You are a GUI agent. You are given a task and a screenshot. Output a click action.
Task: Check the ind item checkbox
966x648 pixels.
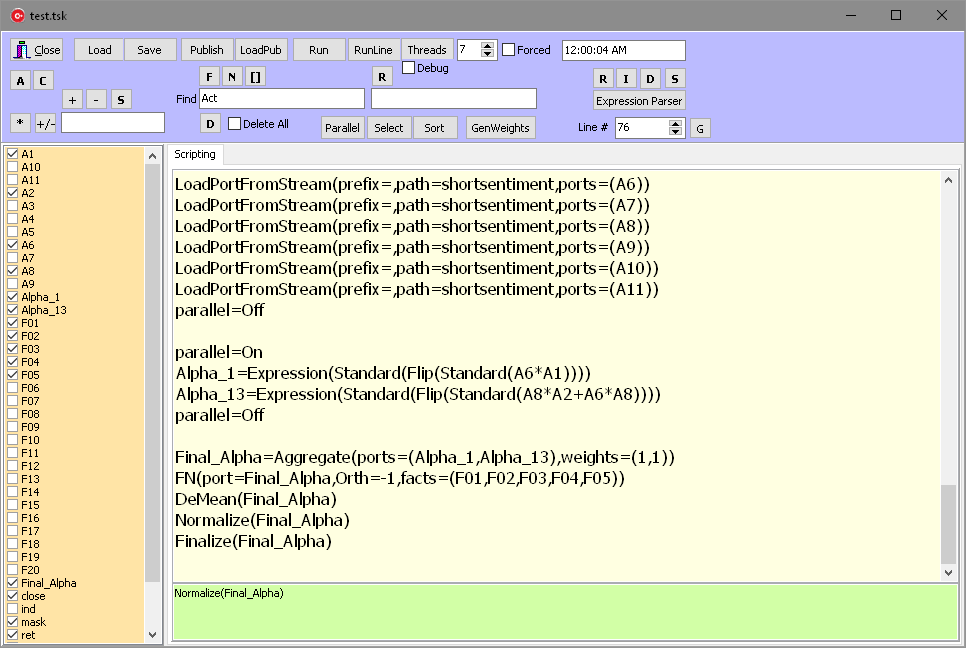tap(12, 609)
